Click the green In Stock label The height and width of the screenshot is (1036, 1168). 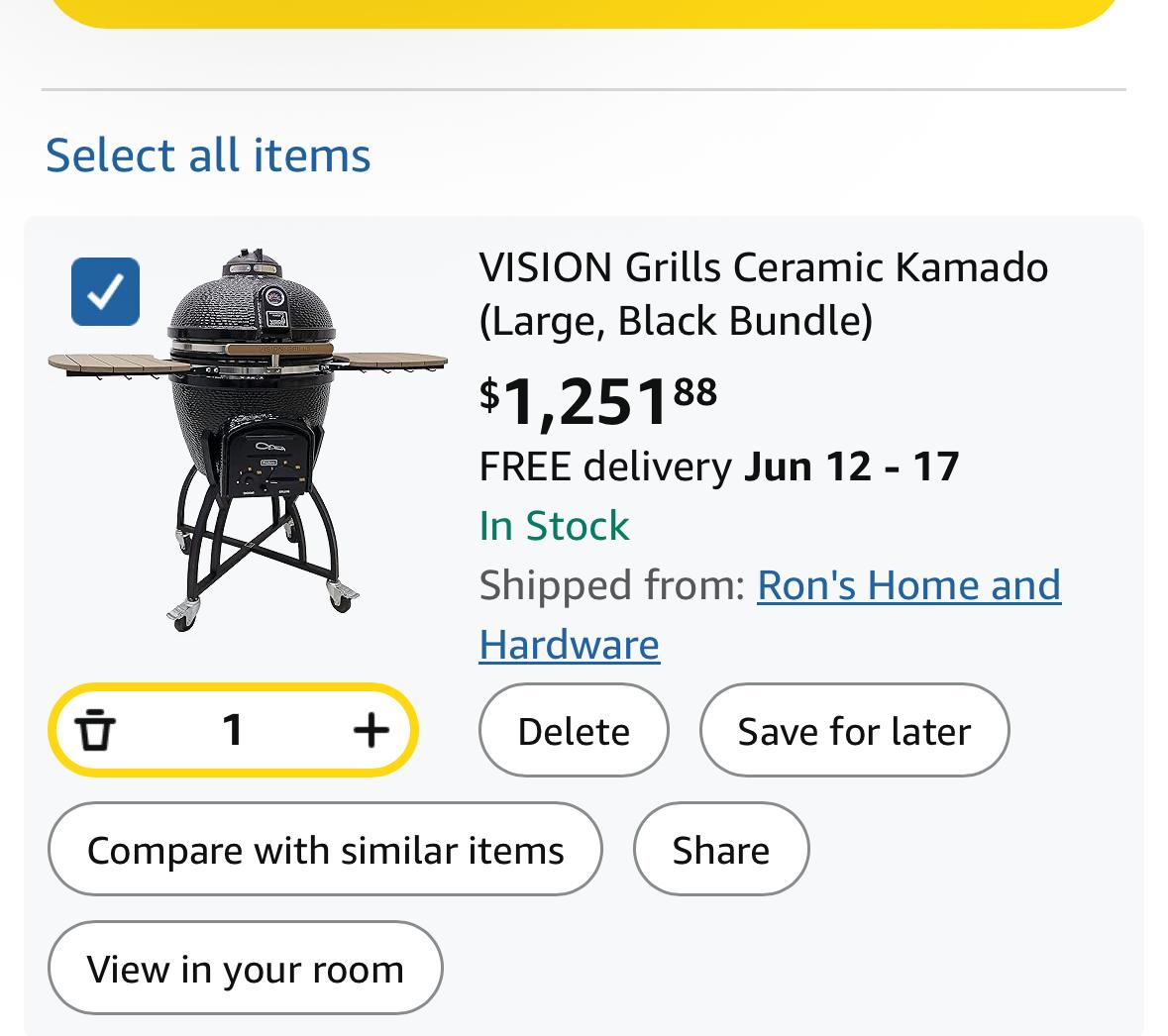[554, 526]
